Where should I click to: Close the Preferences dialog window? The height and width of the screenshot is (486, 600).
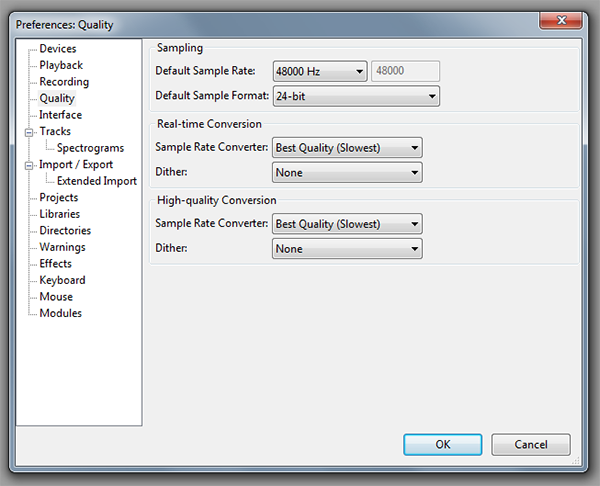(x=563, y=20)
